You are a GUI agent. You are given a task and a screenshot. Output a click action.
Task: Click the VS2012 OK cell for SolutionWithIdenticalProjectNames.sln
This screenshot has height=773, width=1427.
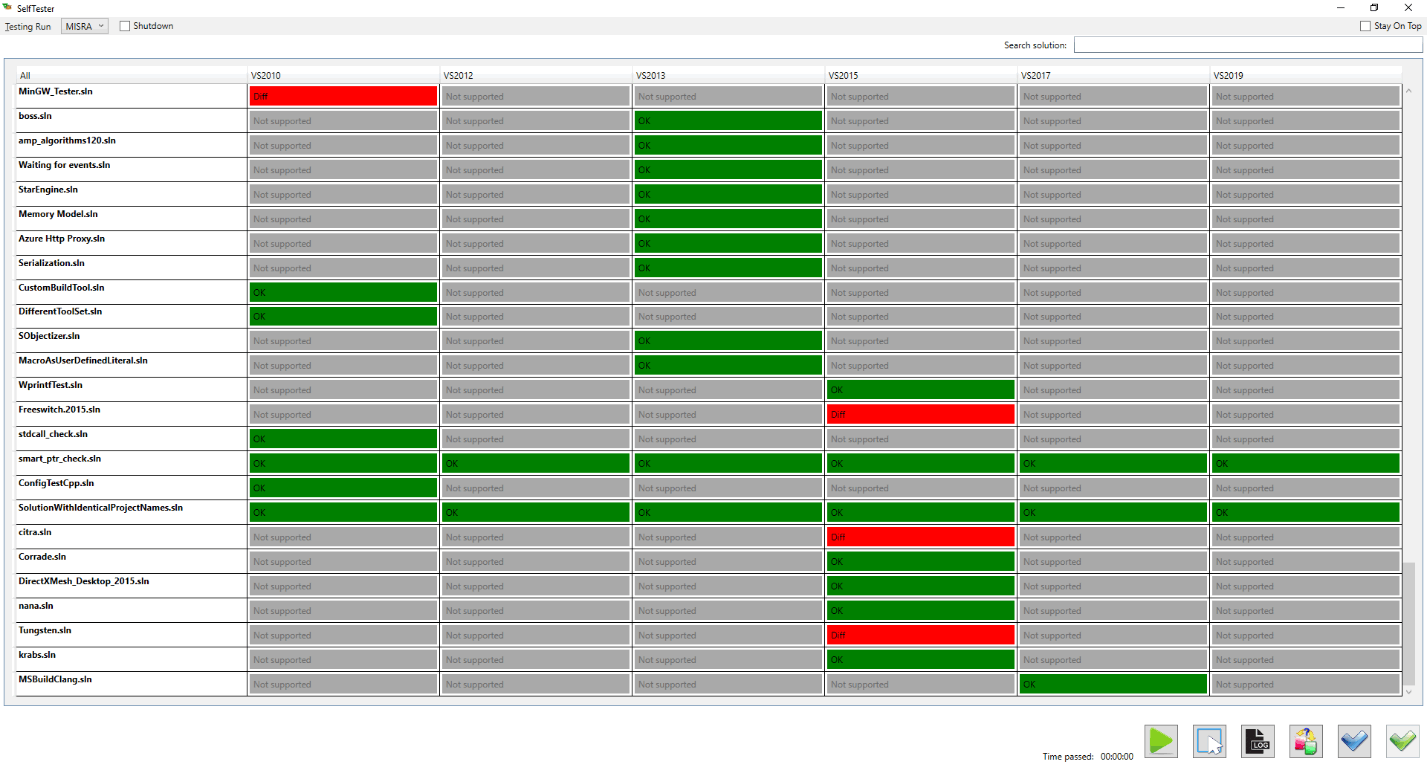pos(536,512)
